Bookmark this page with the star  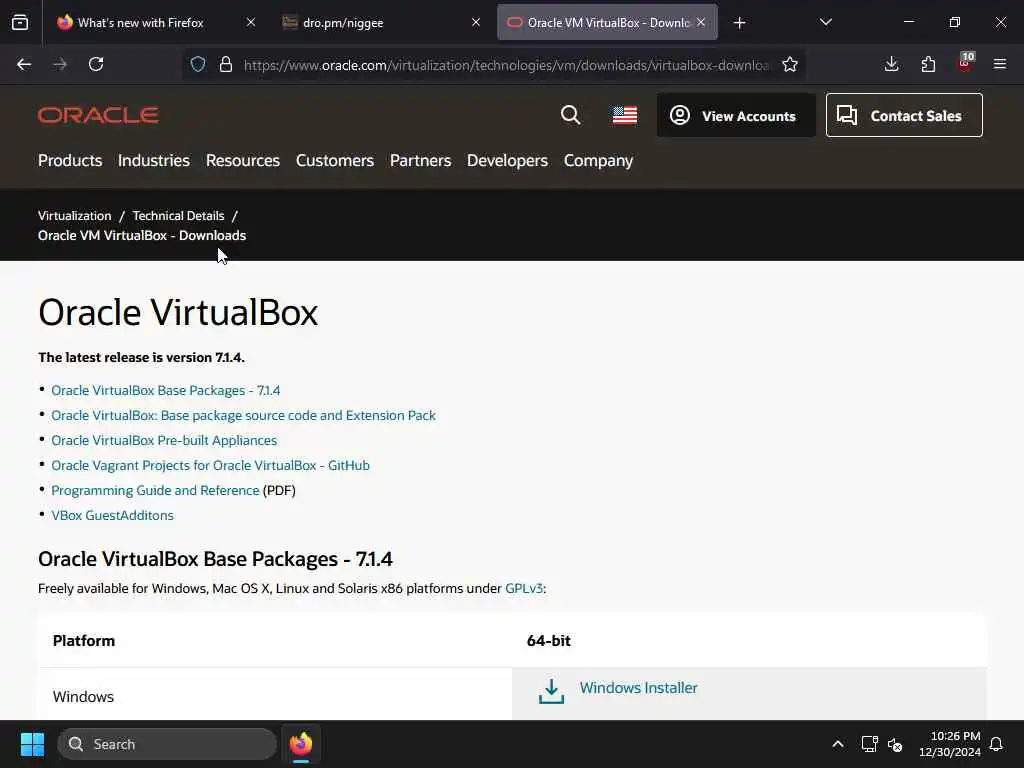point(790,64)
